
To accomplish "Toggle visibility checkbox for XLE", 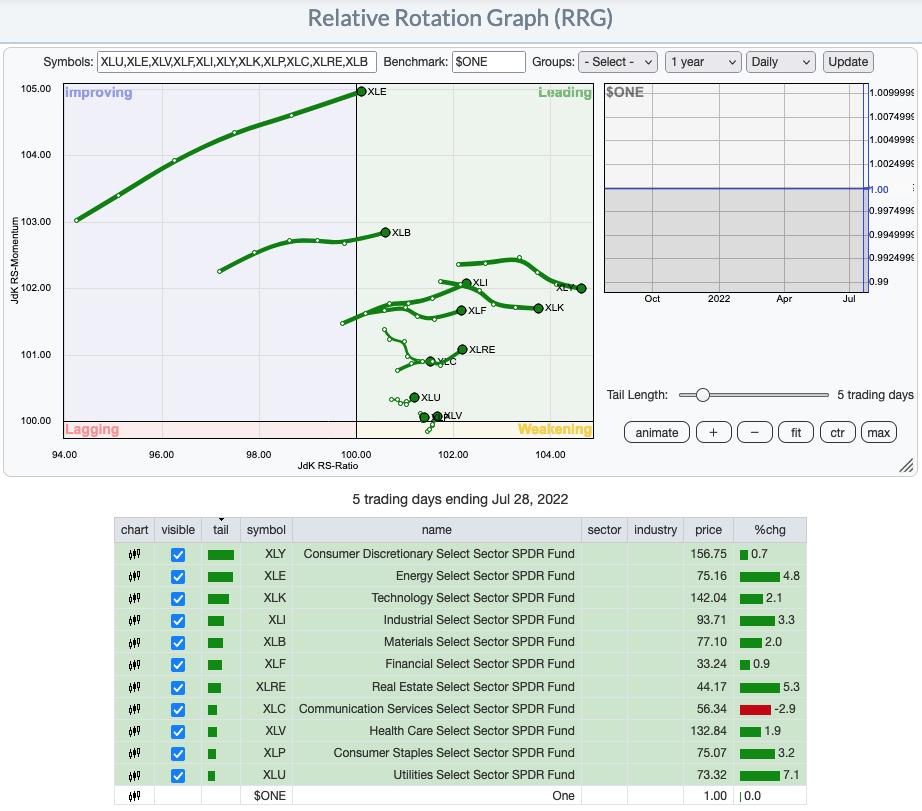I will click(178, 577).
